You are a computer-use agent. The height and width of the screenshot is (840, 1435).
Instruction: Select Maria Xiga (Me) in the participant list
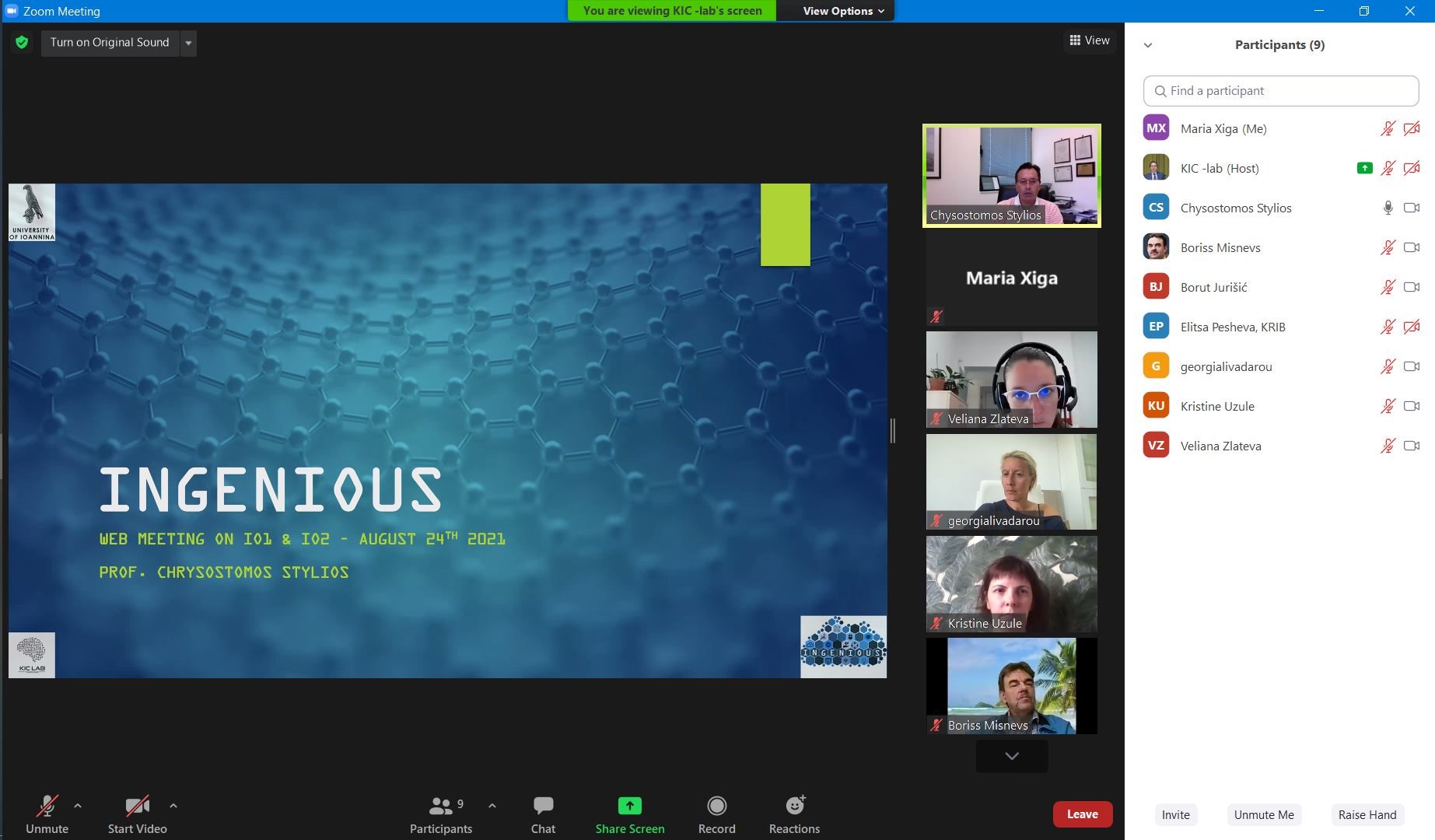tap(1281, 128)
